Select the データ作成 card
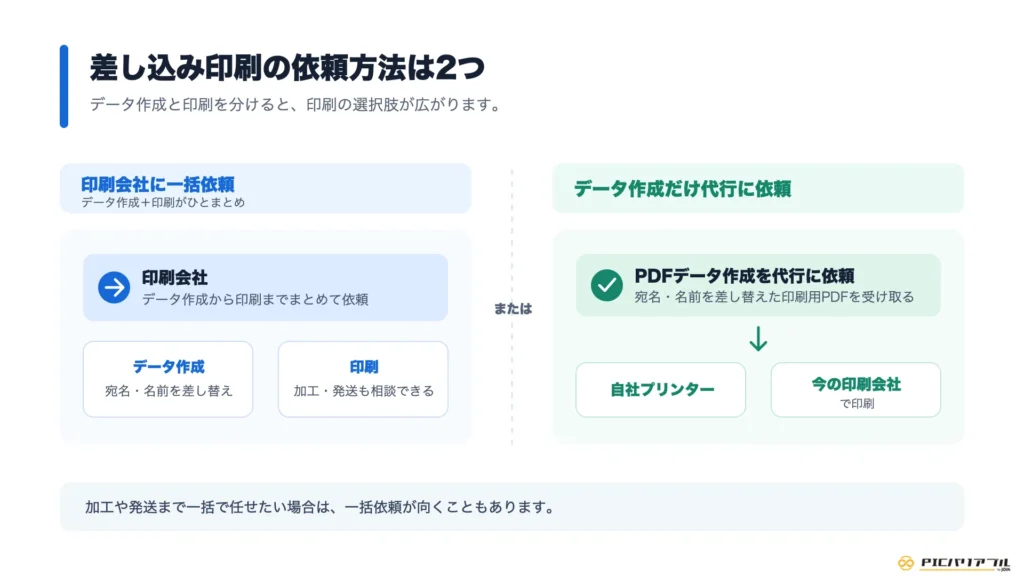This screenshot has width=1024, height=576. point(168,379)
